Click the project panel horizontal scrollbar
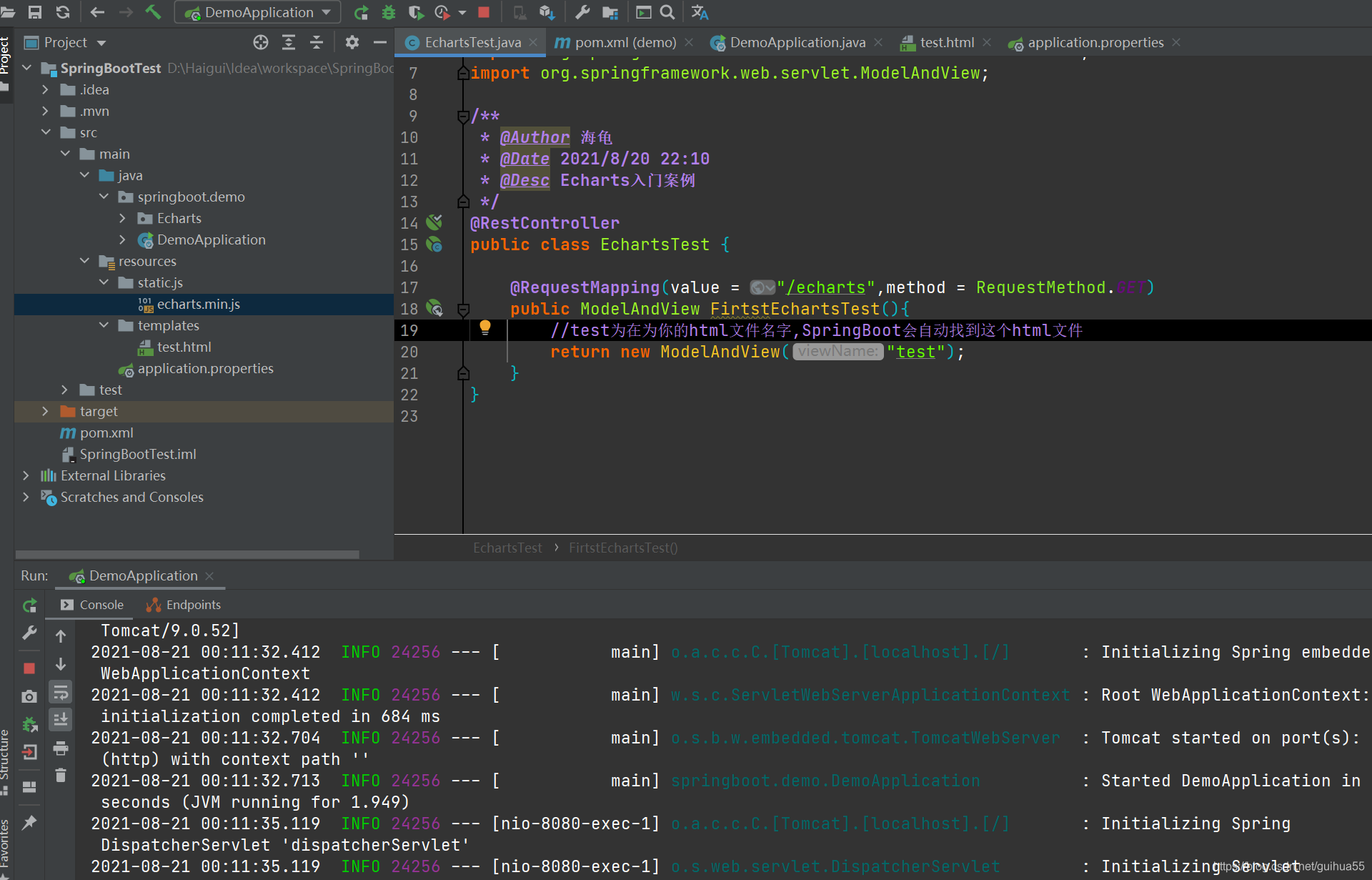Viewport: 1372px width, 880px height. pyautogui.click(x=187, y=555)
